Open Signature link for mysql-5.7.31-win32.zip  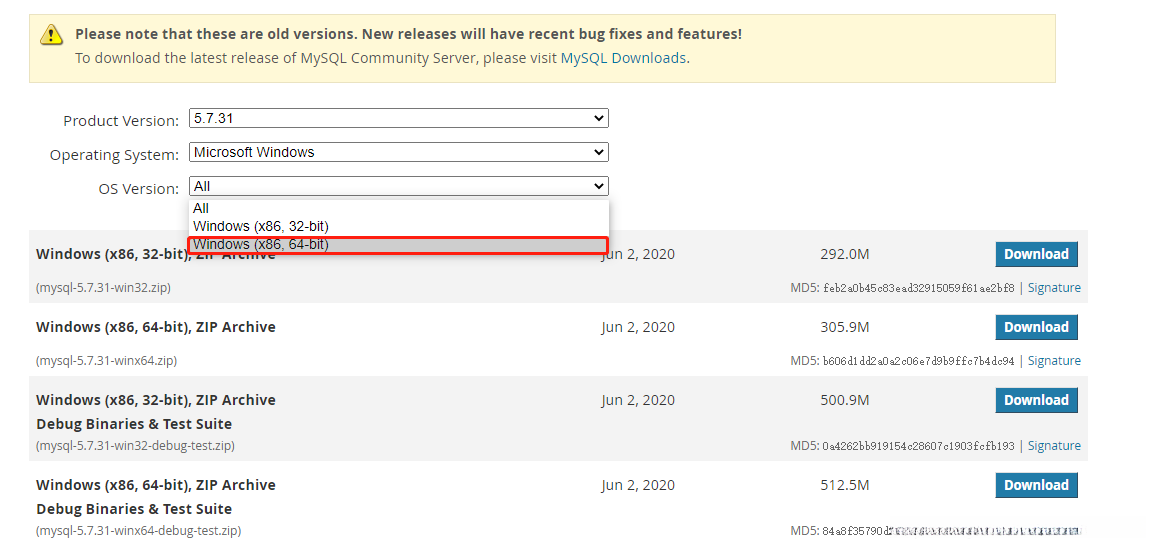(x=1054, y=288)
